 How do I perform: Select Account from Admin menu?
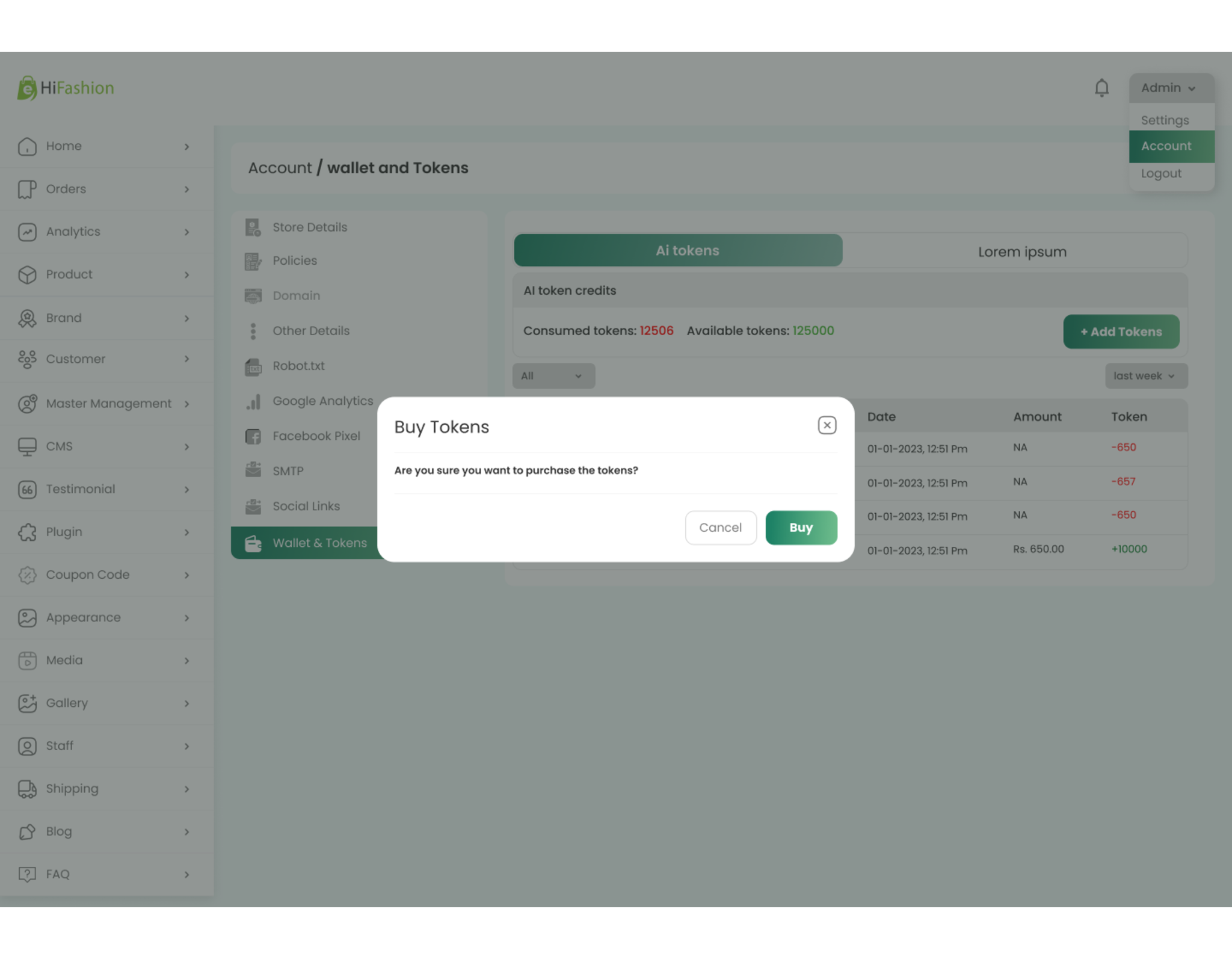(x=1171, y=146)
